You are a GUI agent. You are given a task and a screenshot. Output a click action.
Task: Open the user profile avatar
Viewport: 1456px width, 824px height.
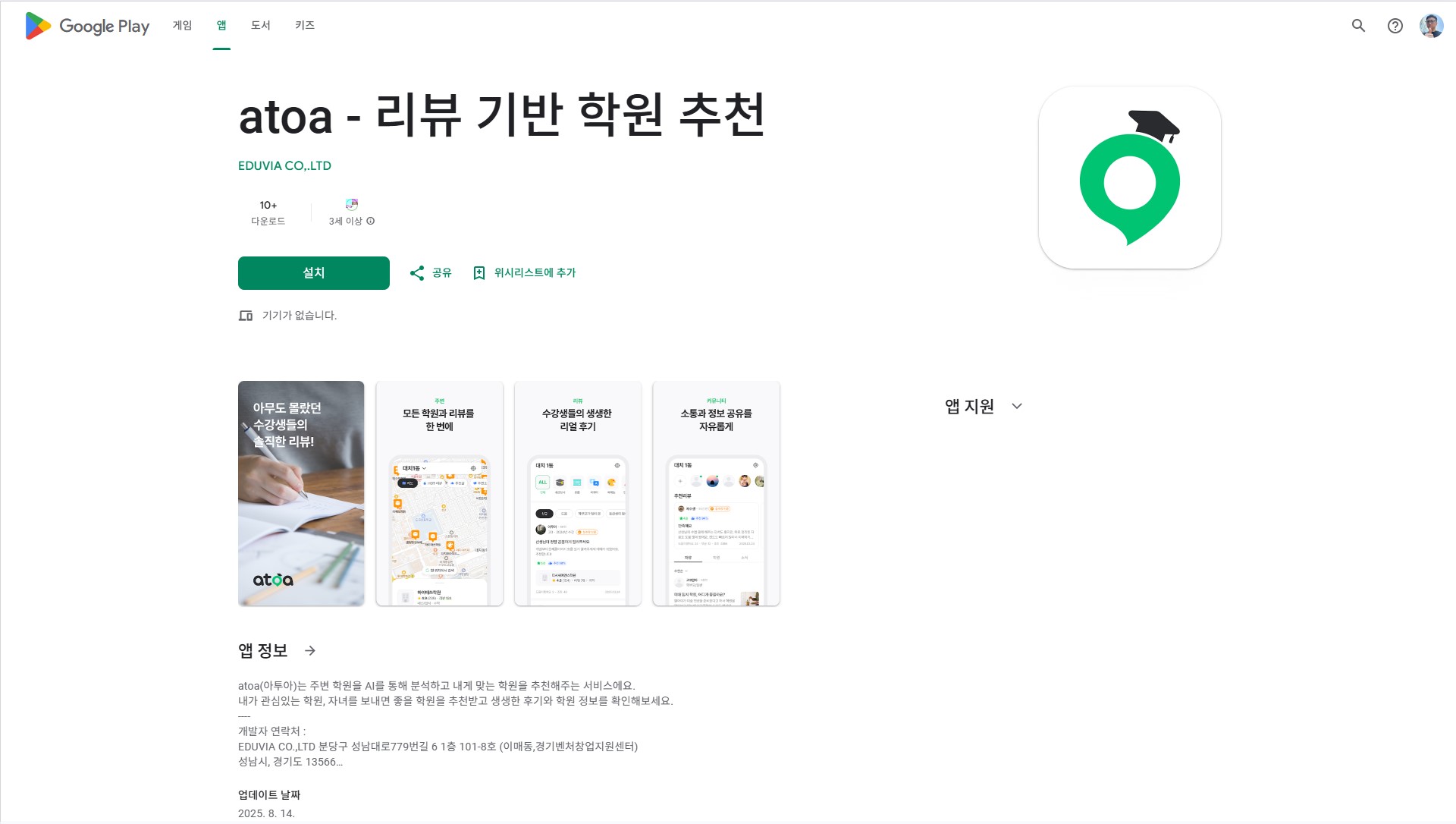click(x=1431, y=26)
